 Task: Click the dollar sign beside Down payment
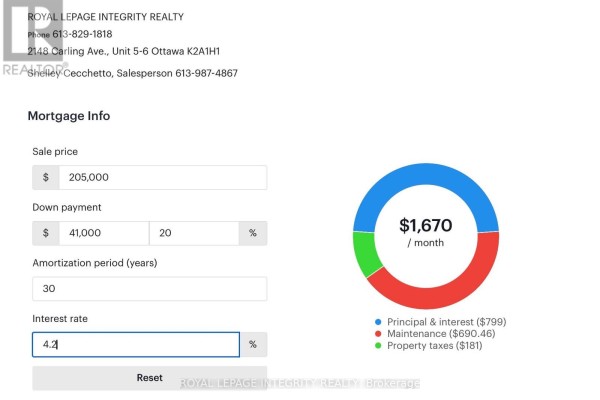click(x=46, y=233)
